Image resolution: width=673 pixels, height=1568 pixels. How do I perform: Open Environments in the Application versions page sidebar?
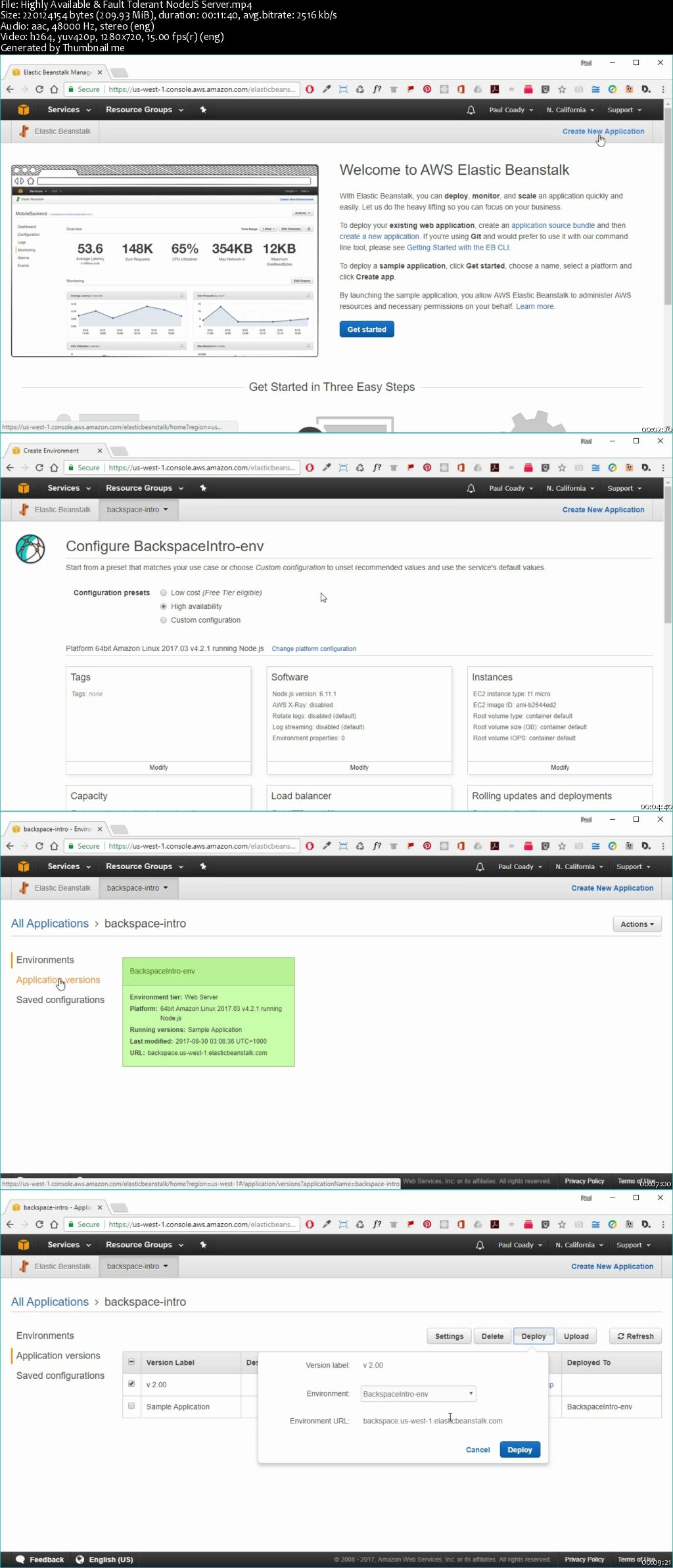(x=45, y=1335)
